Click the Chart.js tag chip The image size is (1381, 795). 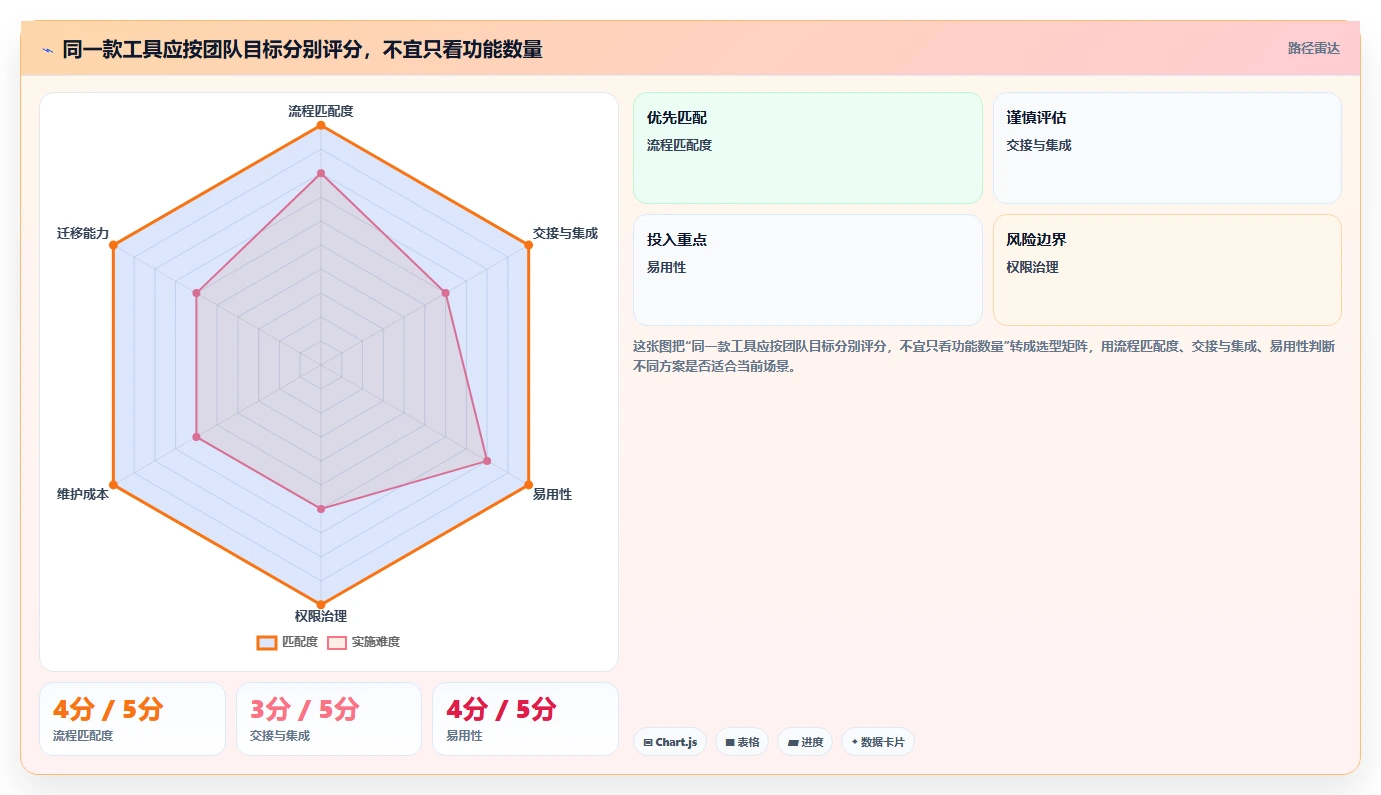point(670,742)
